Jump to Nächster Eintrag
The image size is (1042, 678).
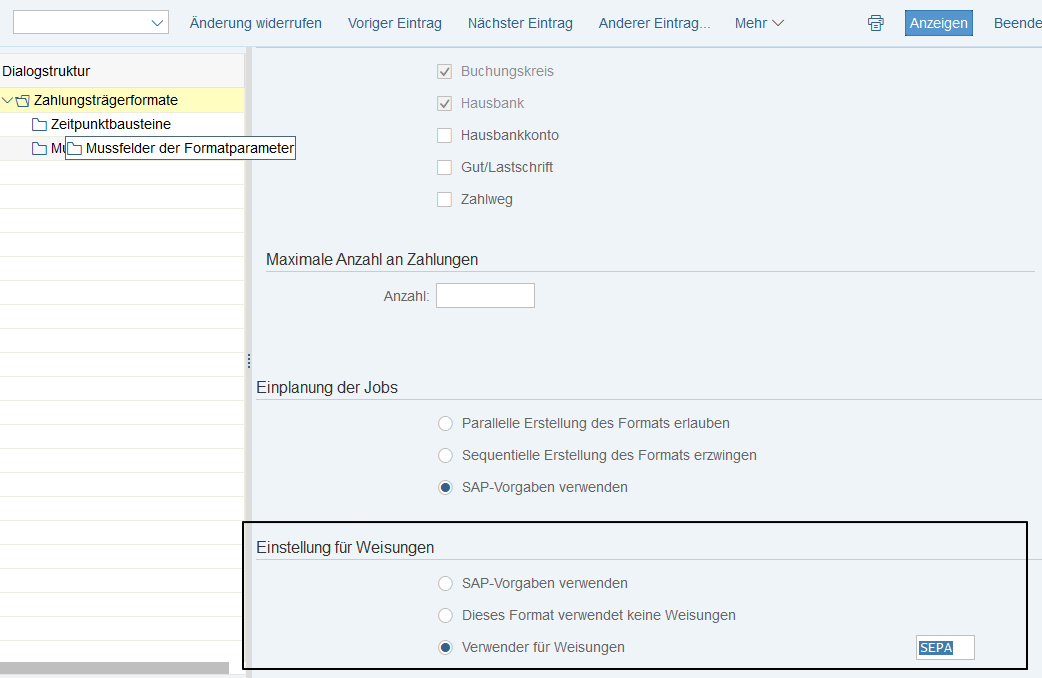(520, 23)
